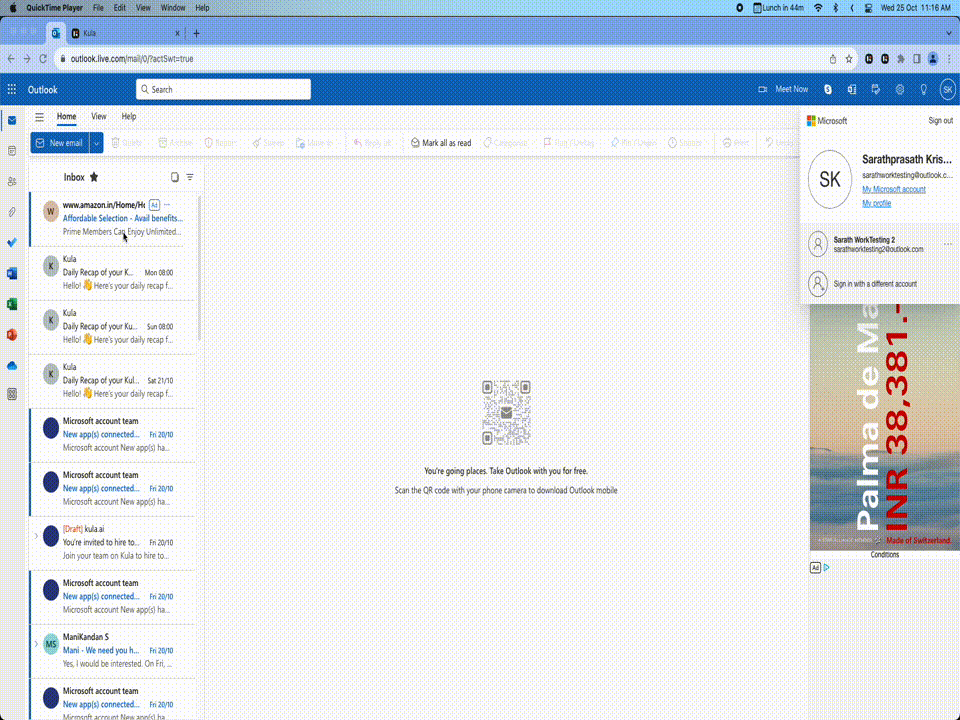
Task: Open the People contacts sidebar icon
Action: (x=12, y=181)
